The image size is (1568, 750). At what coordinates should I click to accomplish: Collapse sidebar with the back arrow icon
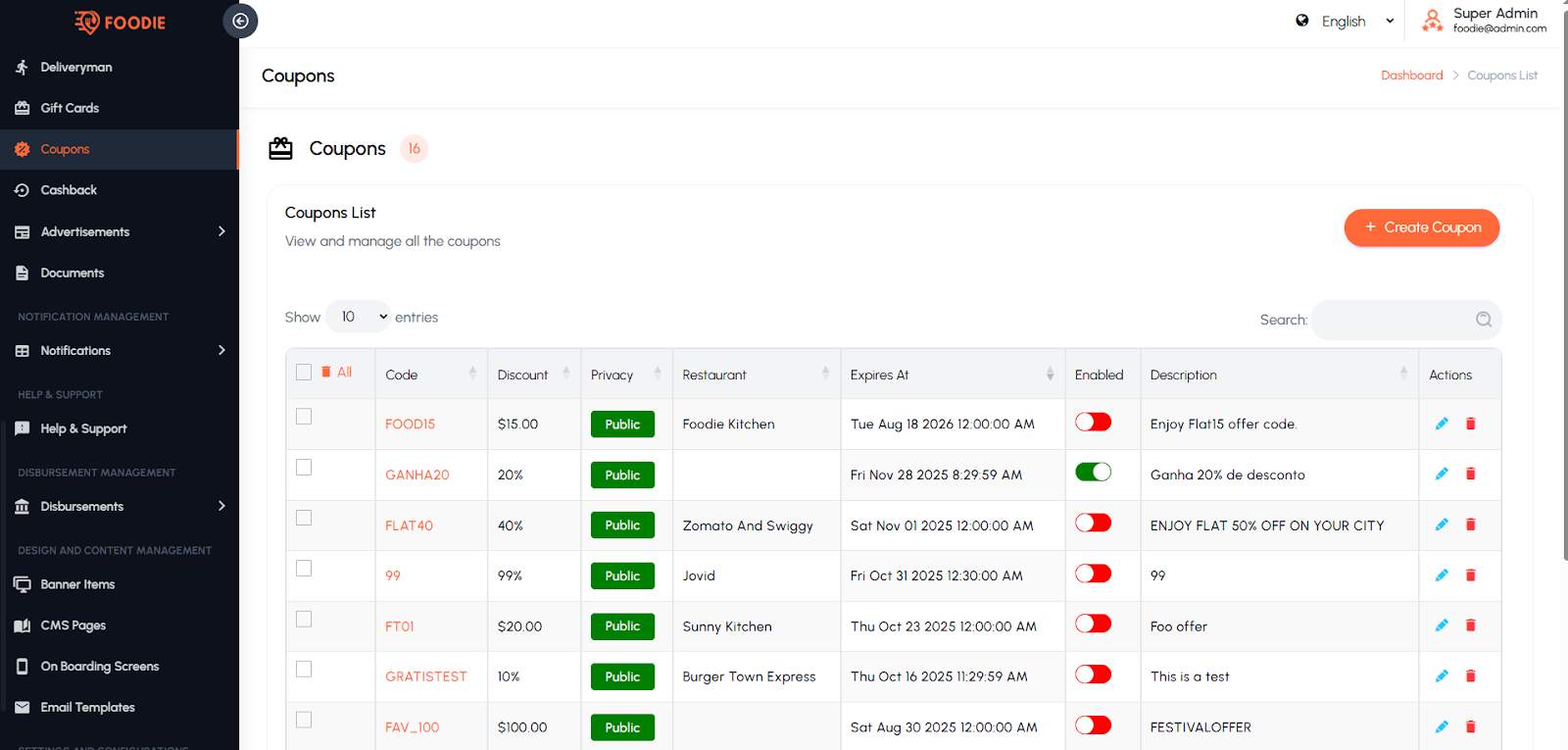point(240,21)
